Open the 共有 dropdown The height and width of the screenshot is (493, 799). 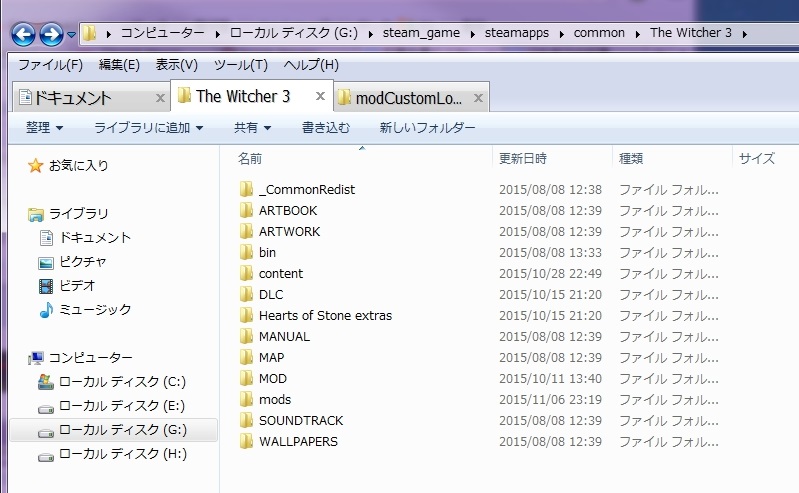pyautogui.click(x=252, y=127)
